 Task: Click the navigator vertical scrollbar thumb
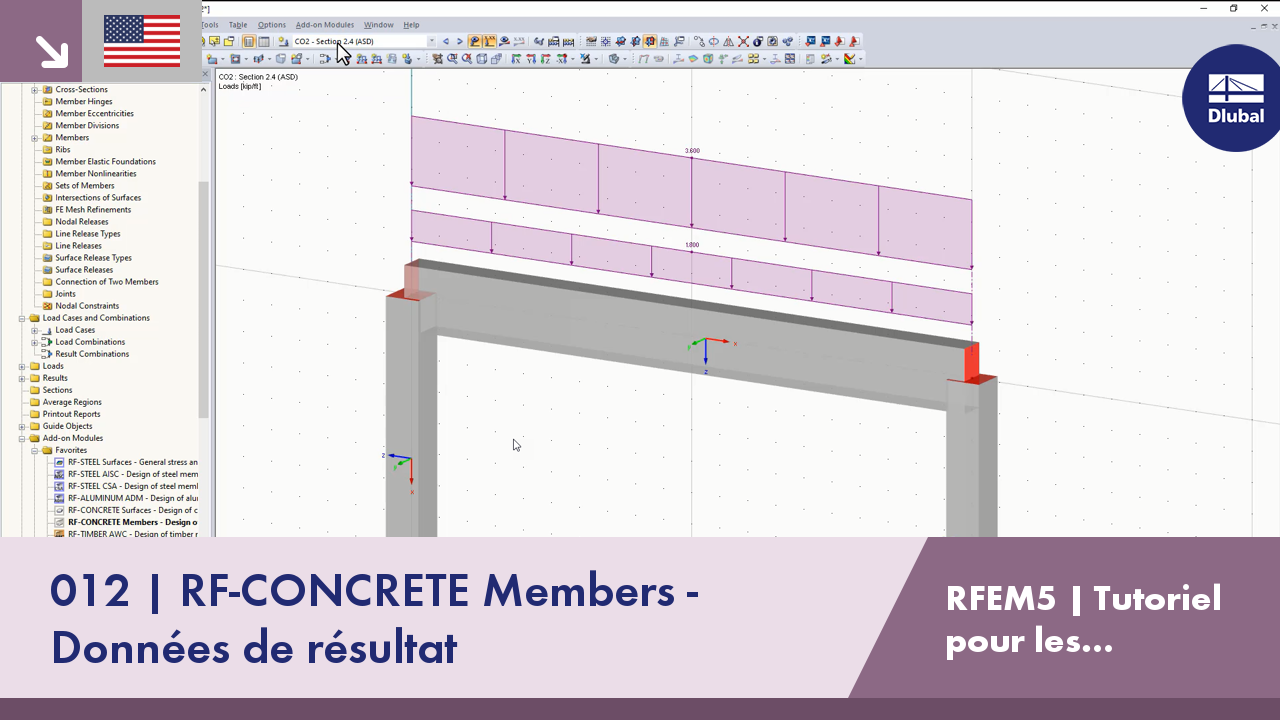(204, 300)
